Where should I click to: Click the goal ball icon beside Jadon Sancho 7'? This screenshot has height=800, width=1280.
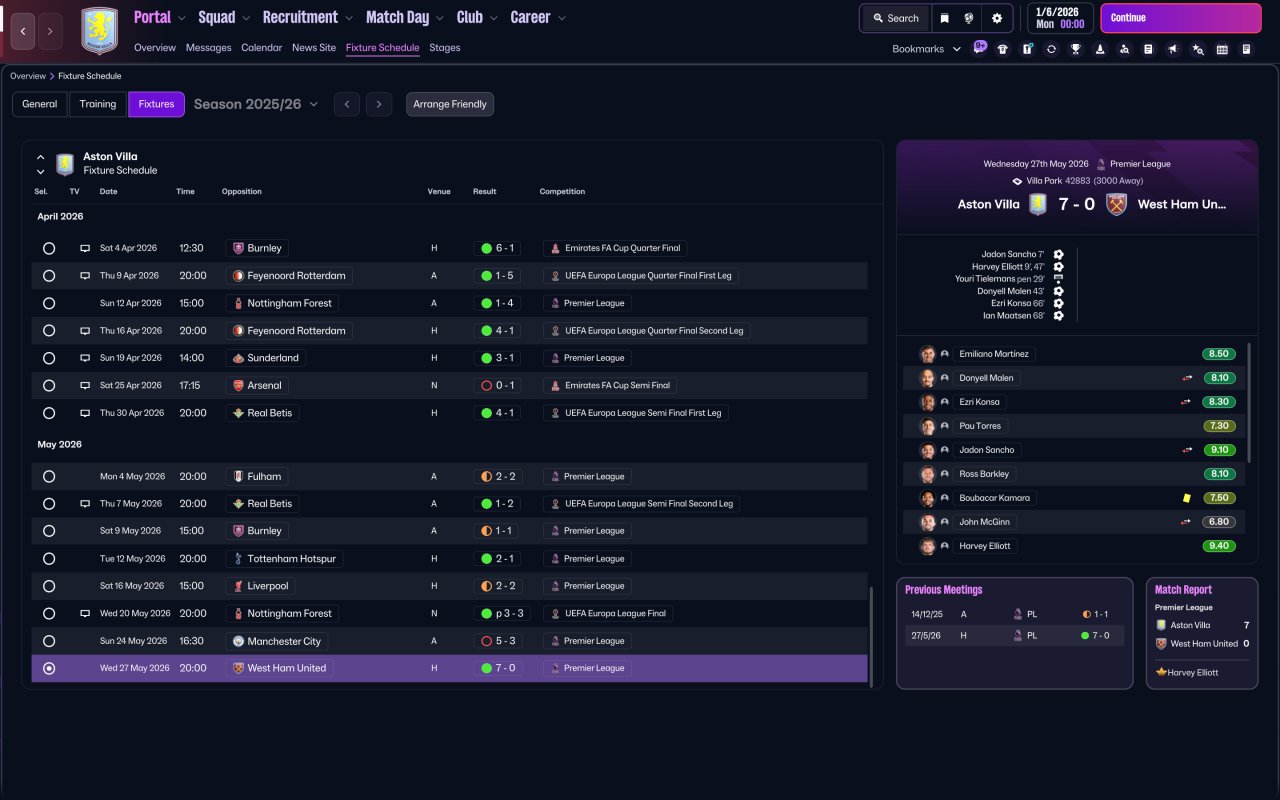pos(1058,255)
